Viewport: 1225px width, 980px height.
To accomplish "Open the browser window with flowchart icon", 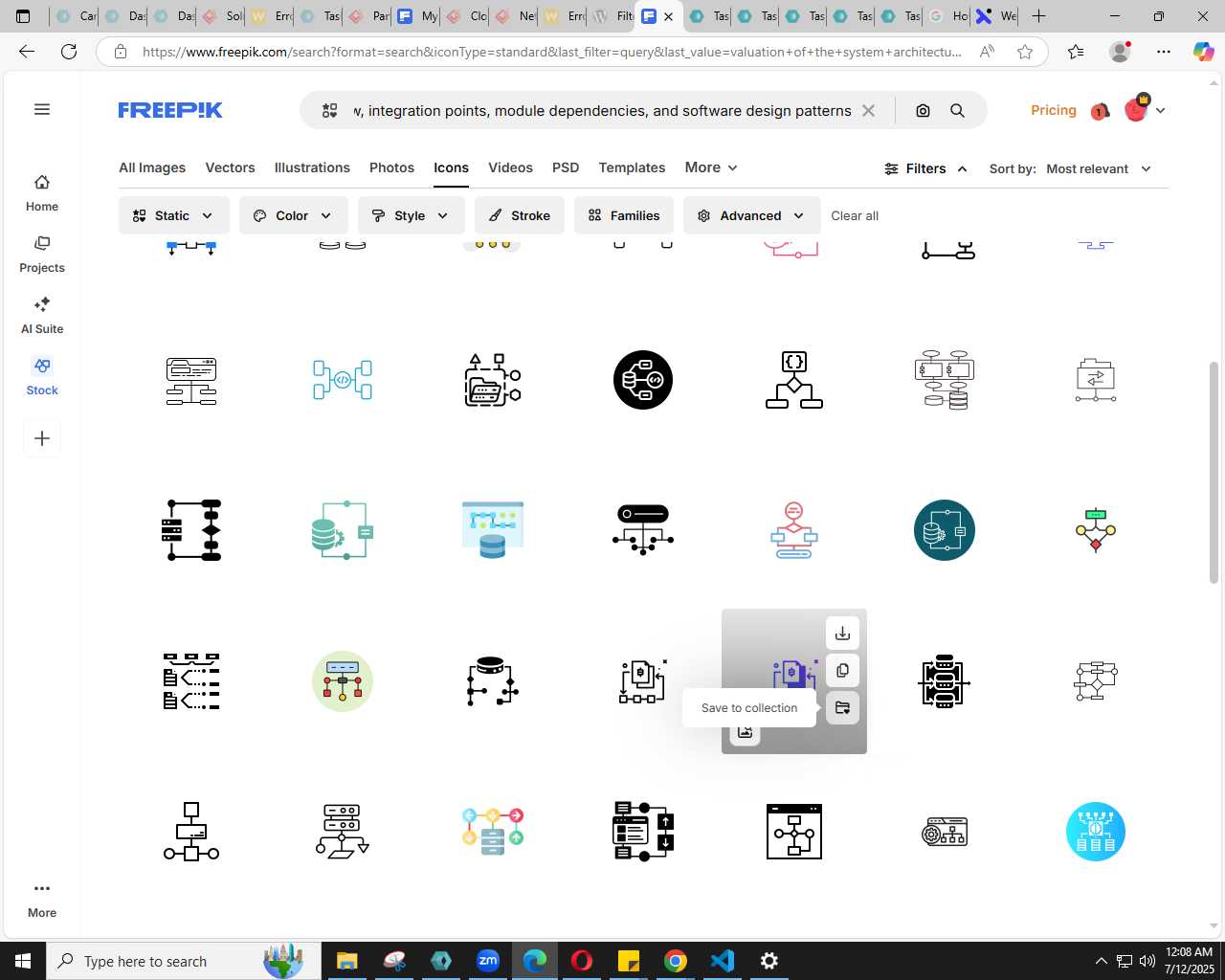I will (x=794, y=832).
